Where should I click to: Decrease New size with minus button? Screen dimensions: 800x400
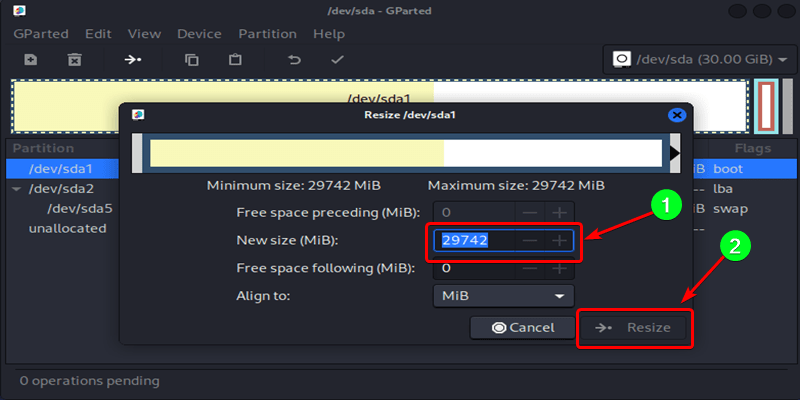[531, 241]
